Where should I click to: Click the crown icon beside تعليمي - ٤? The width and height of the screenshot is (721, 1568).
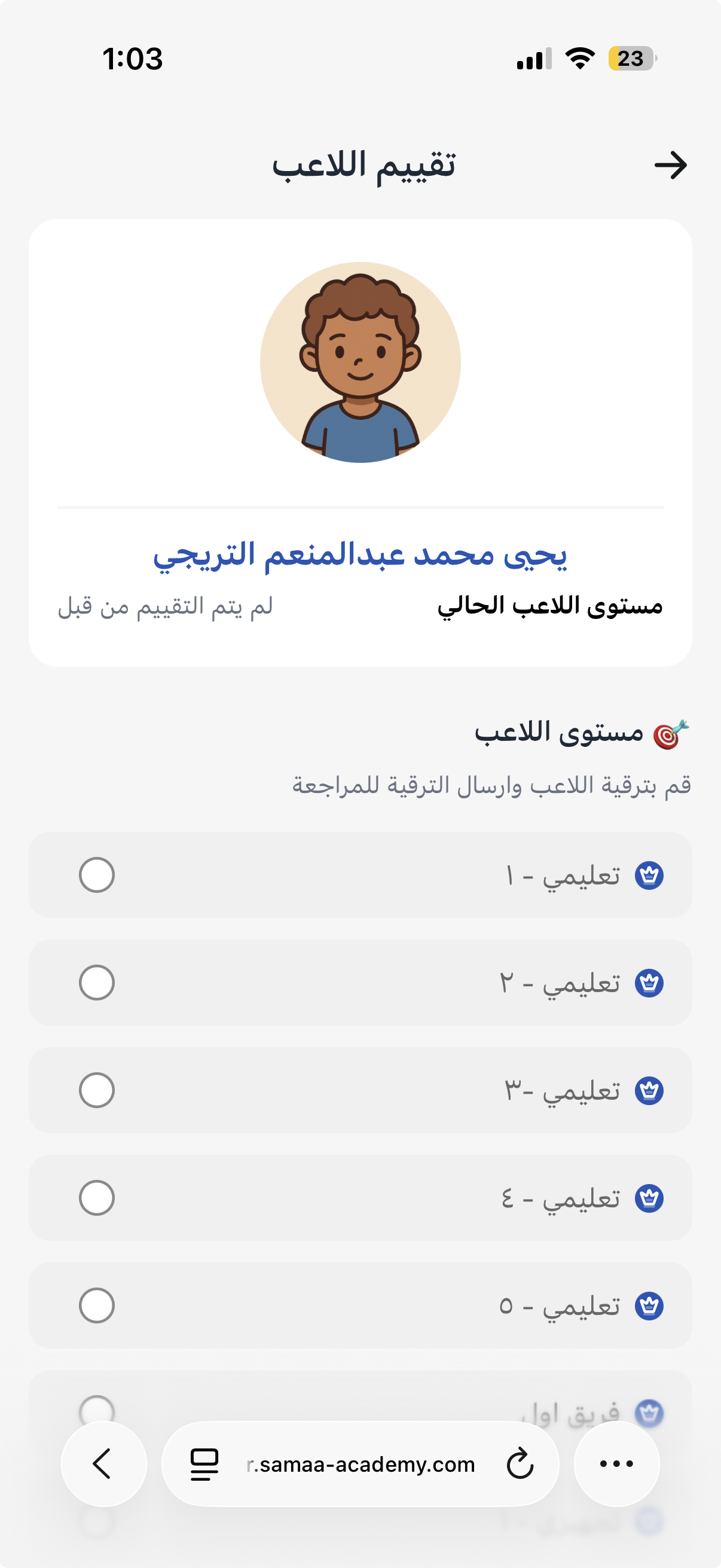point(649,1198)
